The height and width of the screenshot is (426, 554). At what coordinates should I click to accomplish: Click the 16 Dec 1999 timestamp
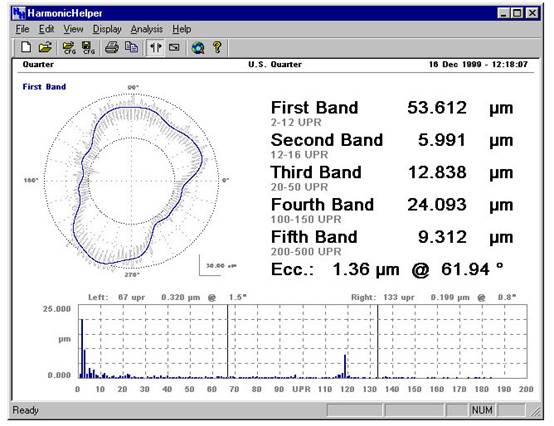[x=478, y=65]
